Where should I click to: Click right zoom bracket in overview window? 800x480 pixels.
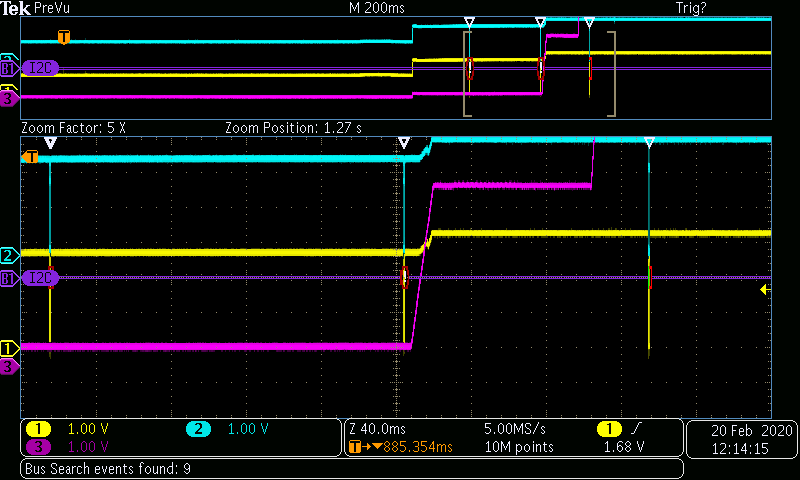click(x=611, y=74)
